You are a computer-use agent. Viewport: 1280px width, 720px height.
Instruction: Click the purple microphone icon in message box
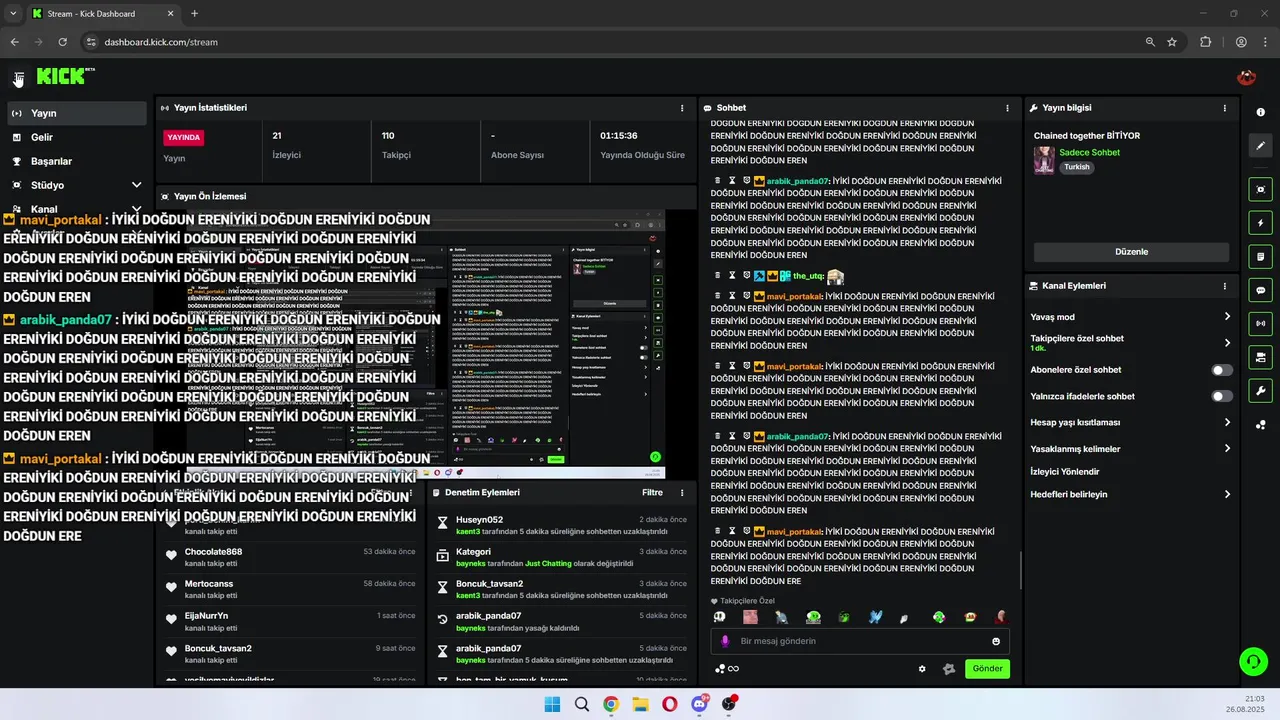[726, 641]
